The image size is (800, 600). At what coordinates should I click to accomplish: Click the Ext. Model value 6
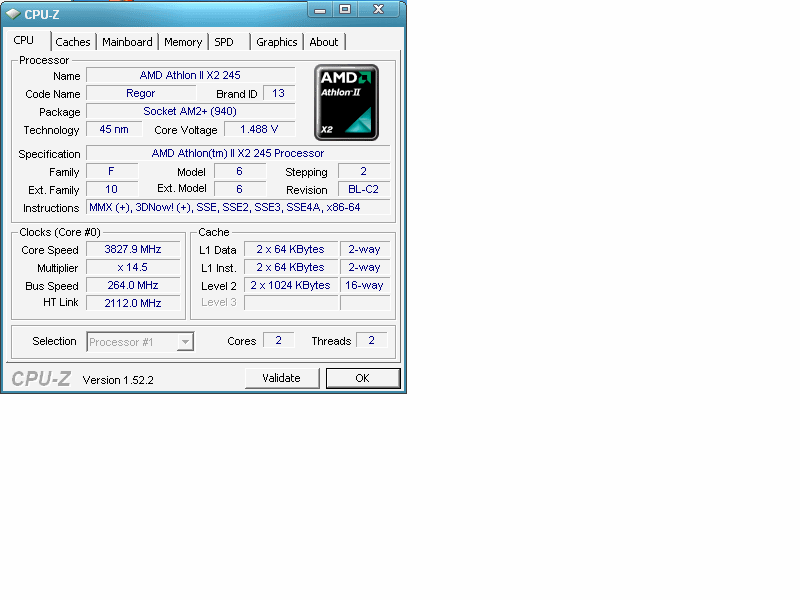(x=240, y=189)
